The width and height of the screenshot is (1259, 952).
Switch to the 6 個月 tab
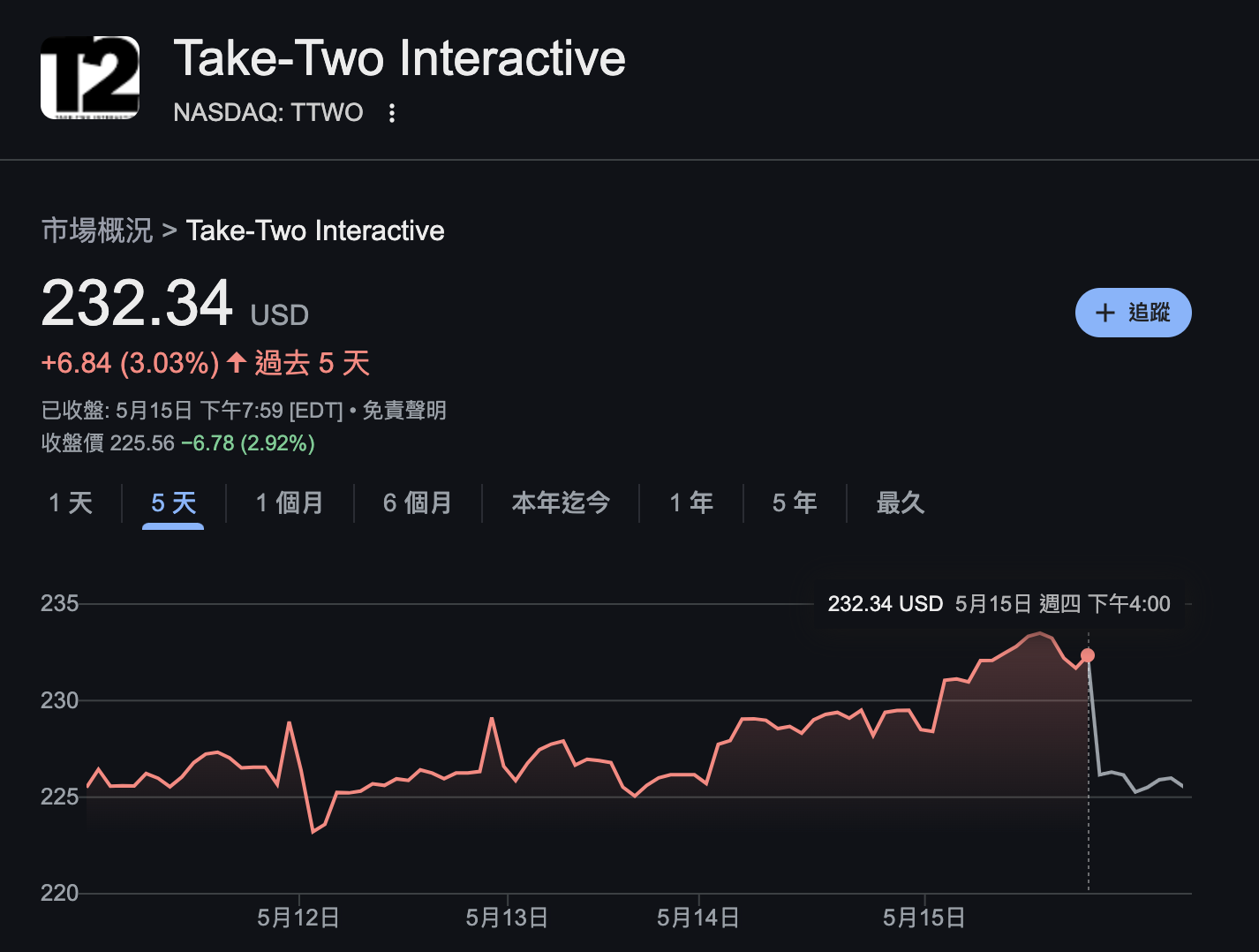[x=418, y=503]
